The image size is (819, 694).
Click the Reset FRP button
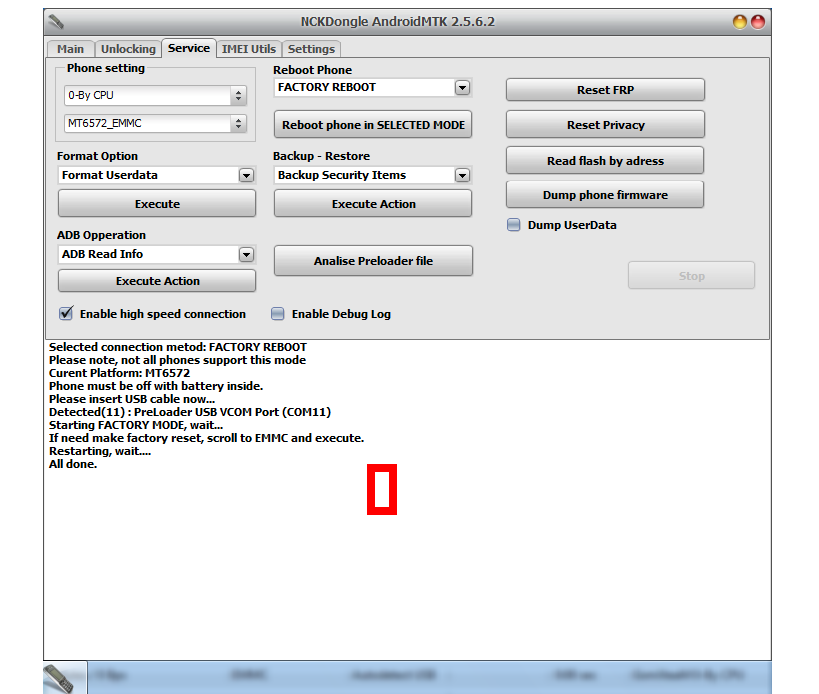click(605, 90)
